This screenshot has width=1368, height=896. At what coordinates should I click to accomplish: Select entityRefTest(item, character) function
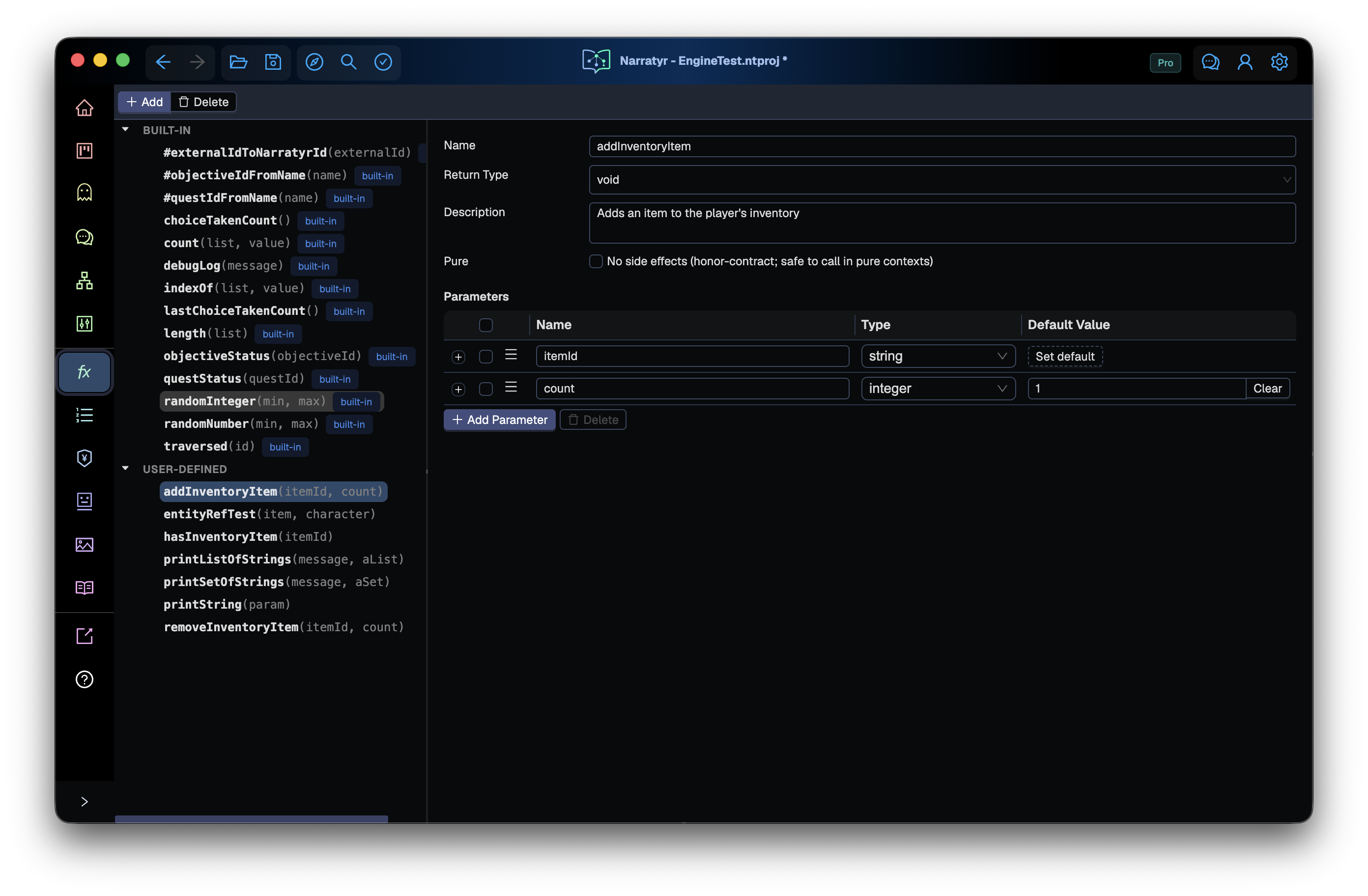[x=269, y=514]
